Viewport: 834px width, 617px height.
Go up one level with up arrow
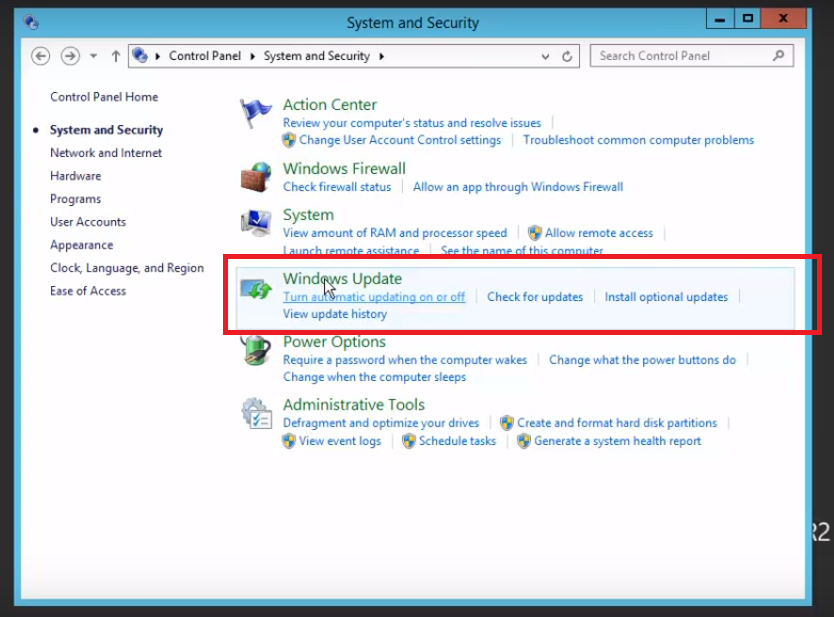[115, 56]
